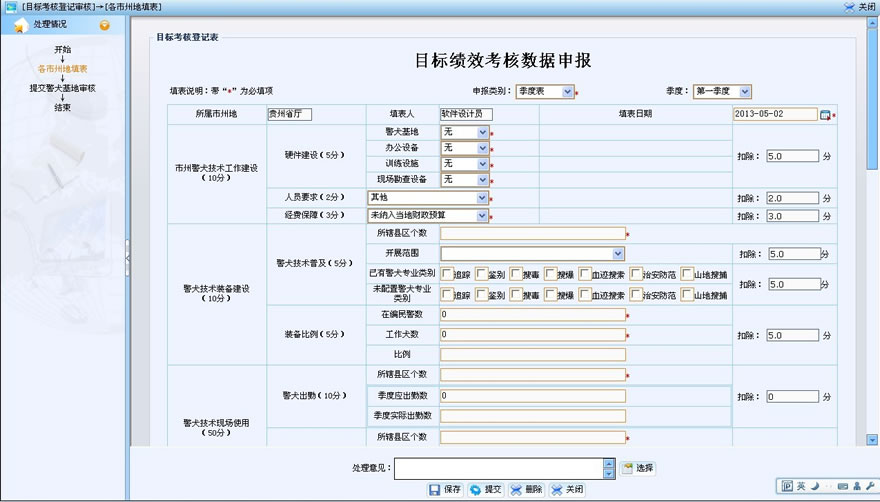Open the 训练设施 dropdown
This screenshot has width=880, height=502.
pos(465,164)
